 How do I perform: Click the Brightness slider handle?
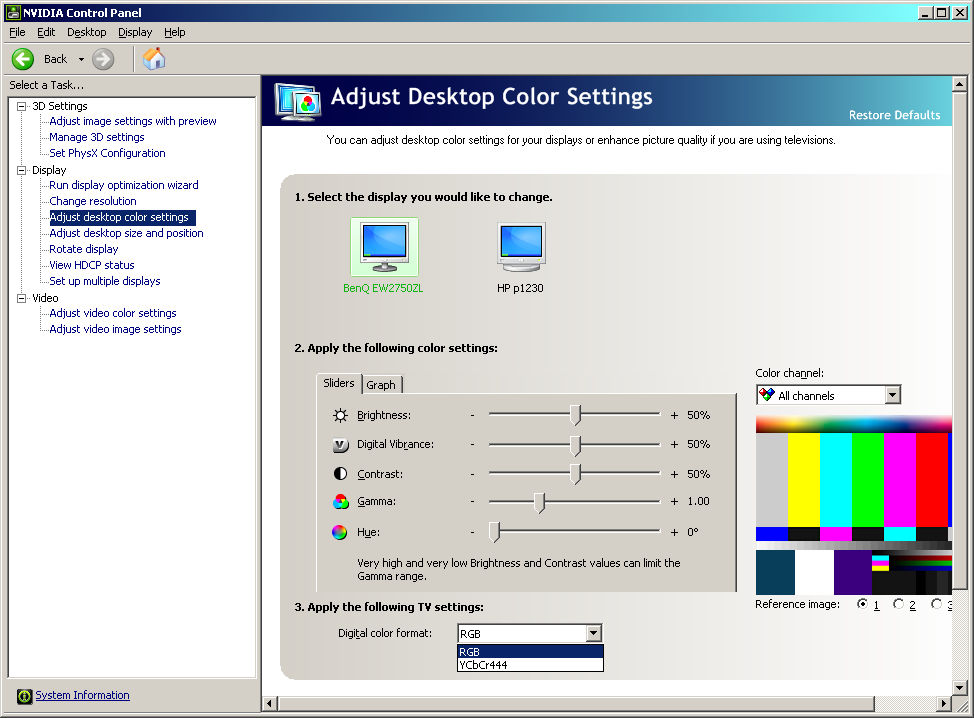(576, 415)
